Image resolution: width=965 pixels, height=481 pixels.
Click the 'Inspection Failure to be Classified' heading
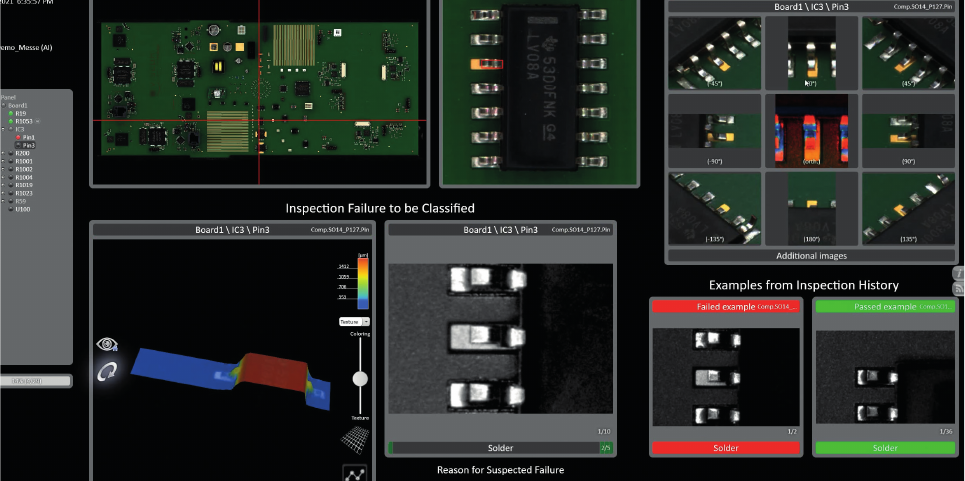point(380,208)
